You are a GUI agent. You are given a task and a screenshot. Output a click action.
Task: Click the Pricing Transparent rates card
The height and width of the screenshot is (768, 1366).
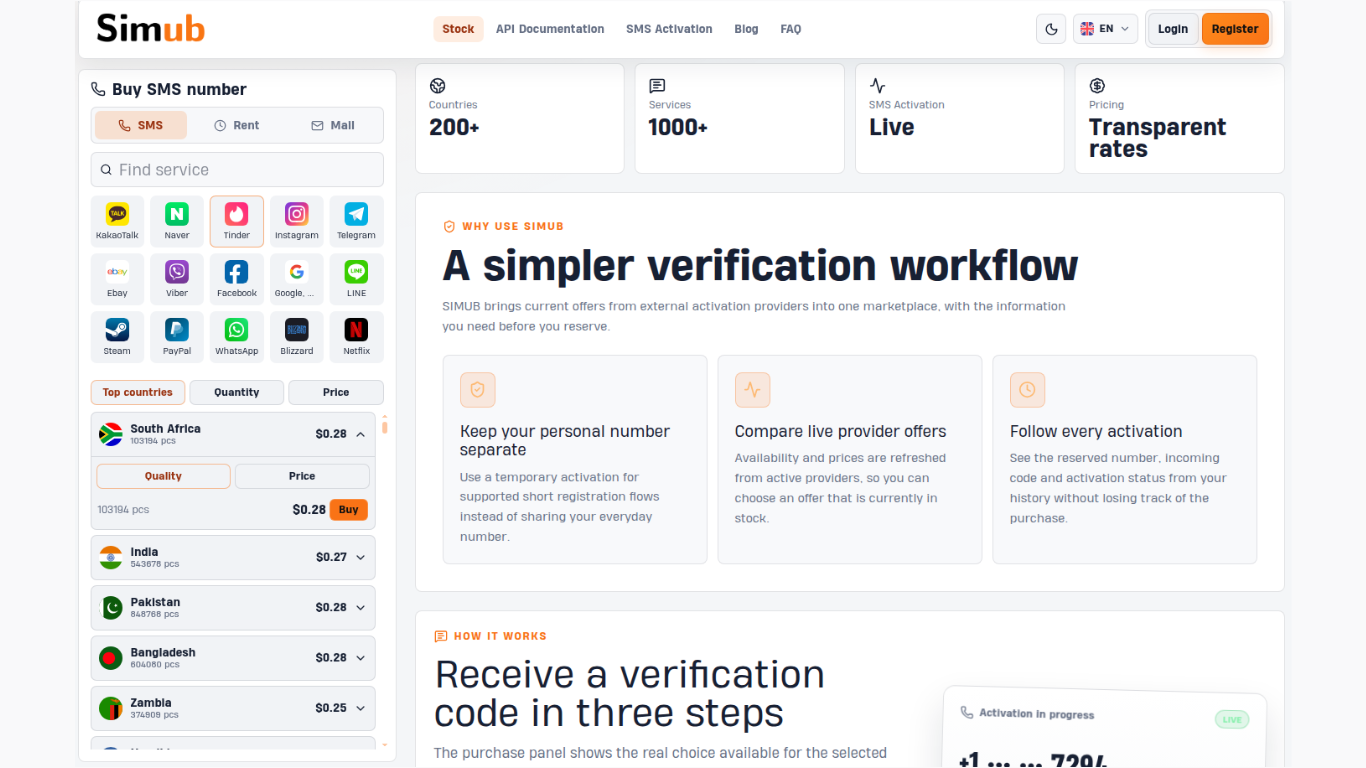[x=1180, y=118]
